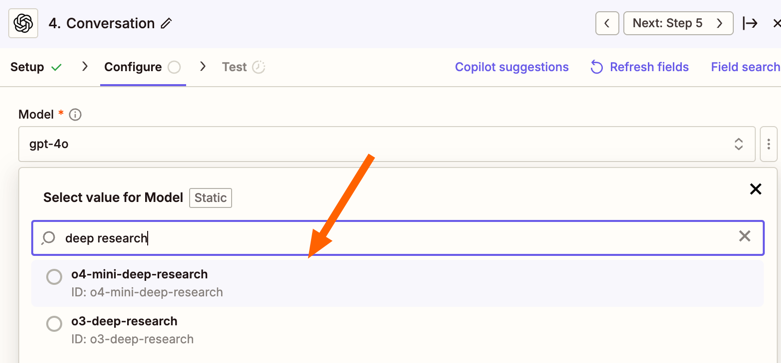The height and width of the screenshot is (363, 781).
Task: Open the gpt-4o Model dropdown
Action: (387, 144)
